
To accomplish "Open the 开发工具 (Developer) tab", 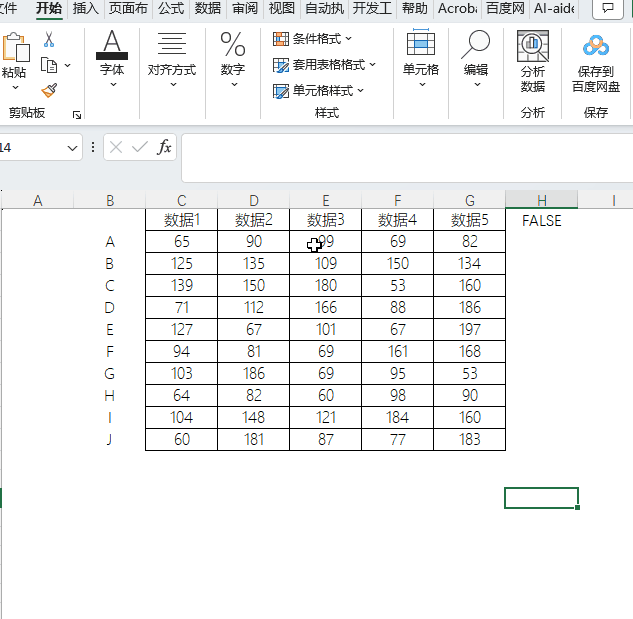I will point(372,8).
